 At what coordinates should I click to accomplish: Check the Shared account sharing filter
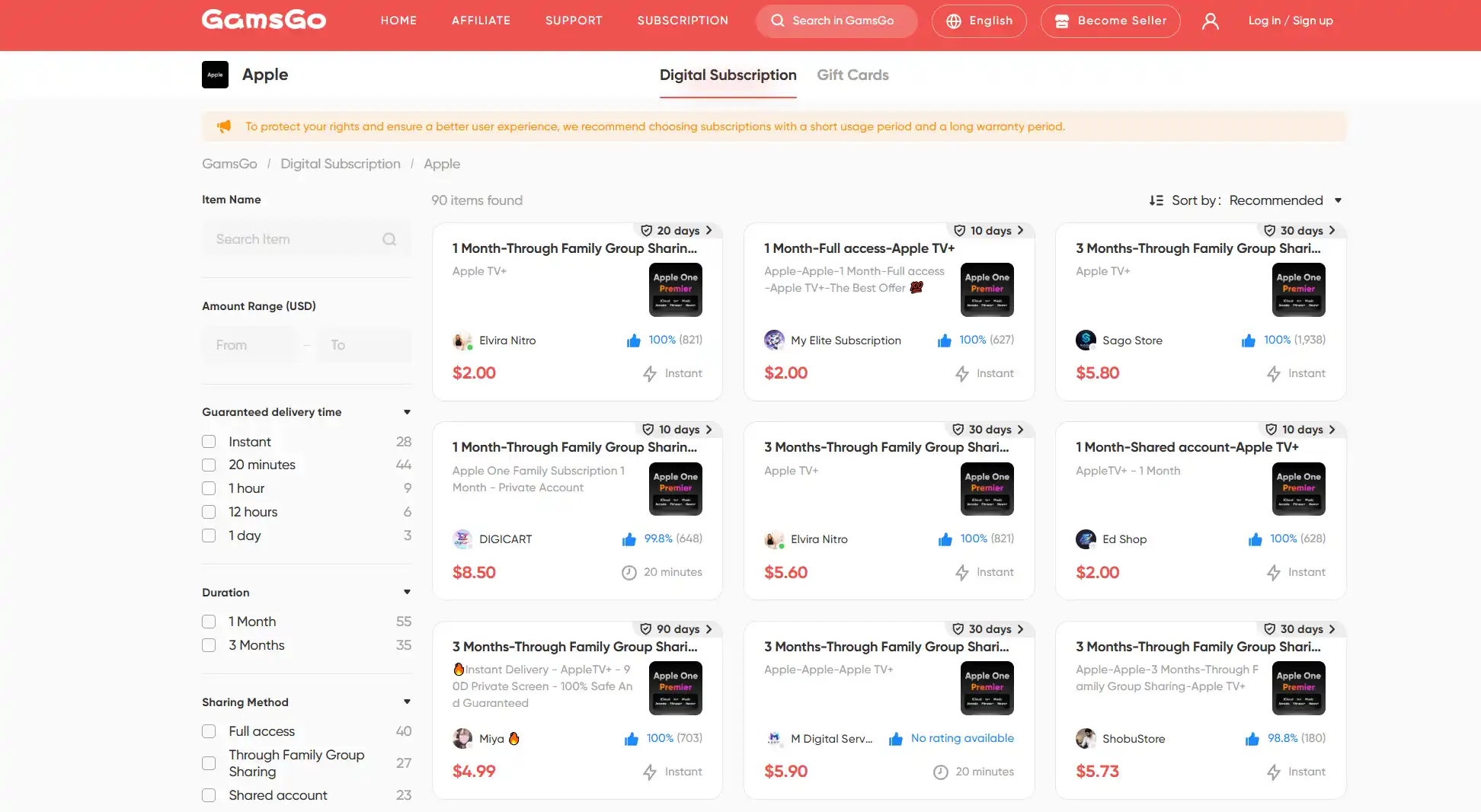coord(209,795)
